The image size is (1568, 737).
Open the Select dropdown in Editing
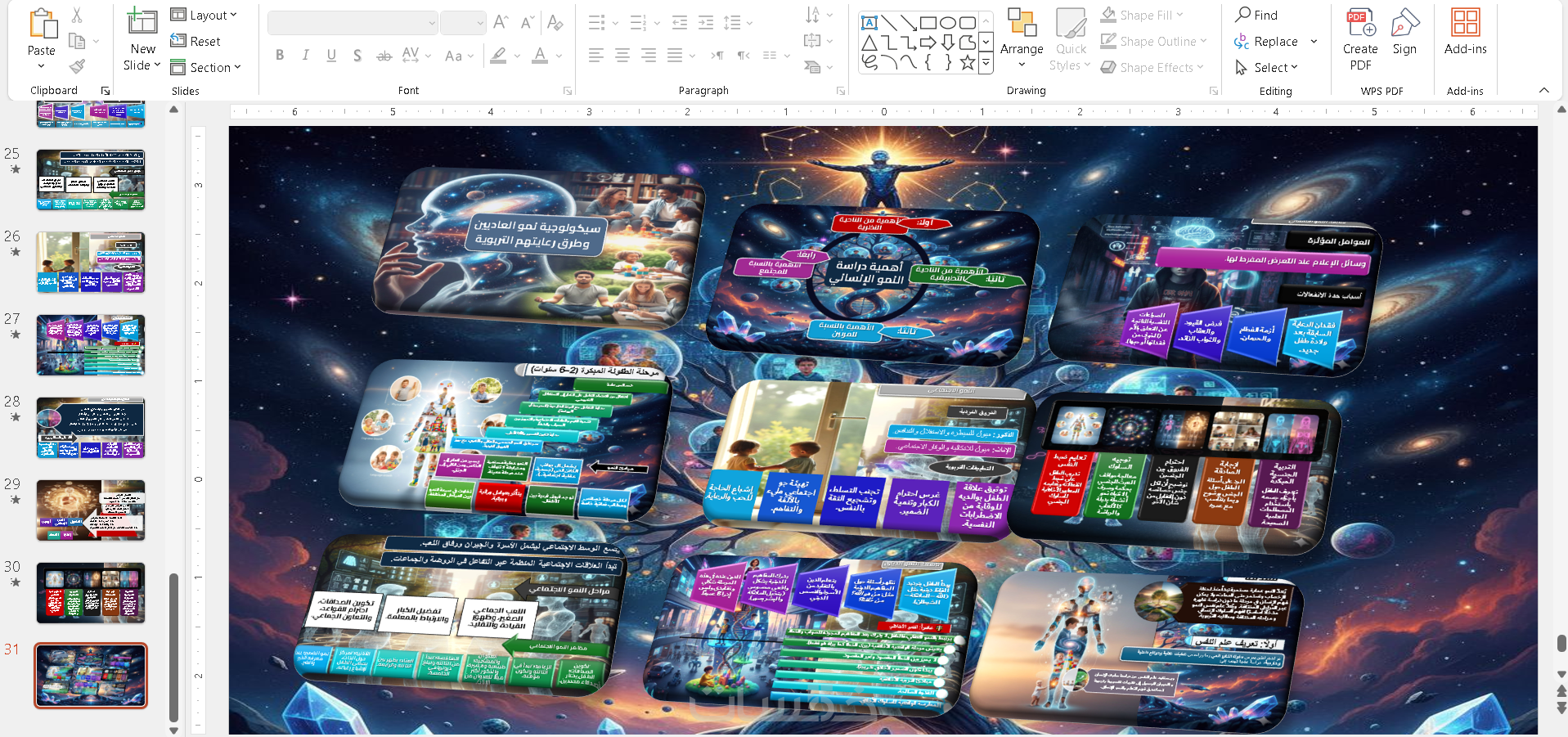[1267, 67]
